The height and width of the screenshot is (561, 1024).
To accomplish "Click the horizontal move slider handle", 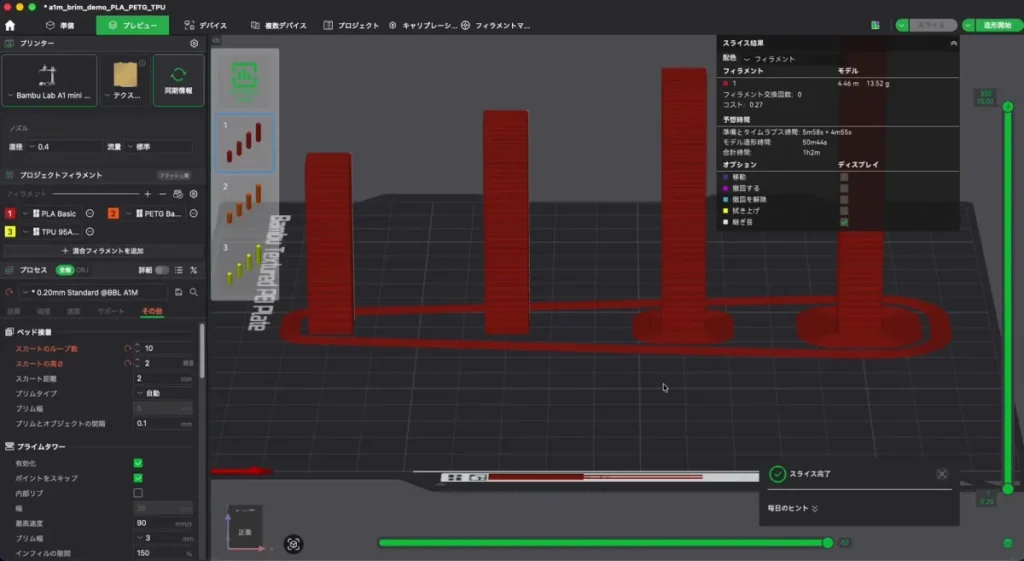I will click(827, 543).
